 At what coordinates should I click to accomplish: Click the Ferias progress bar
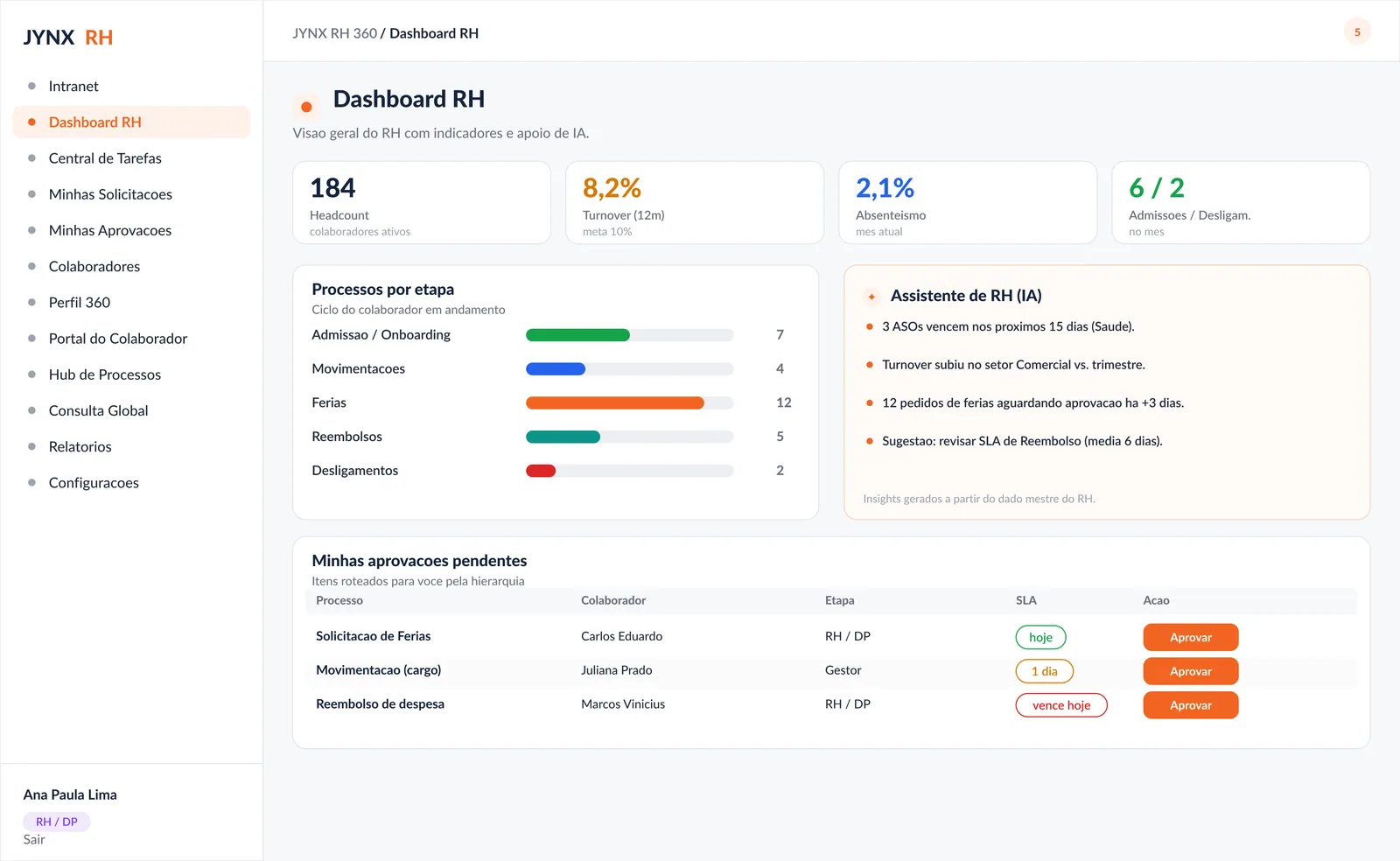point(629,402)
